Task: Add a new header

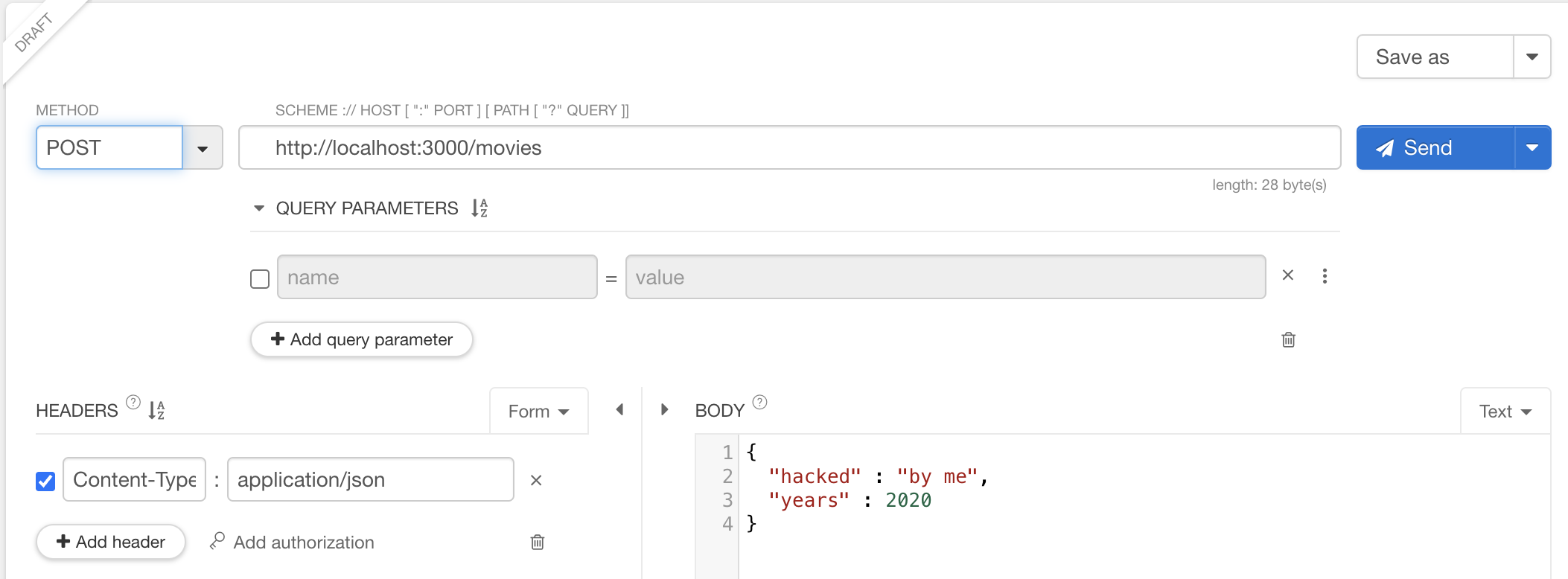Action: pyautogui.click(x=111, y=542)
